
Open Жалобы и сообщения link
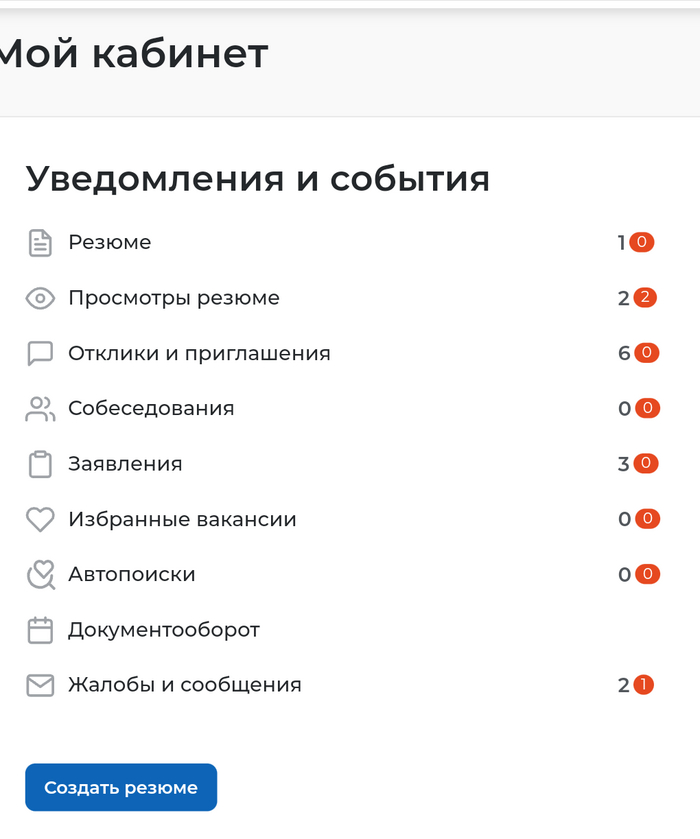click(x=185, y=685)
